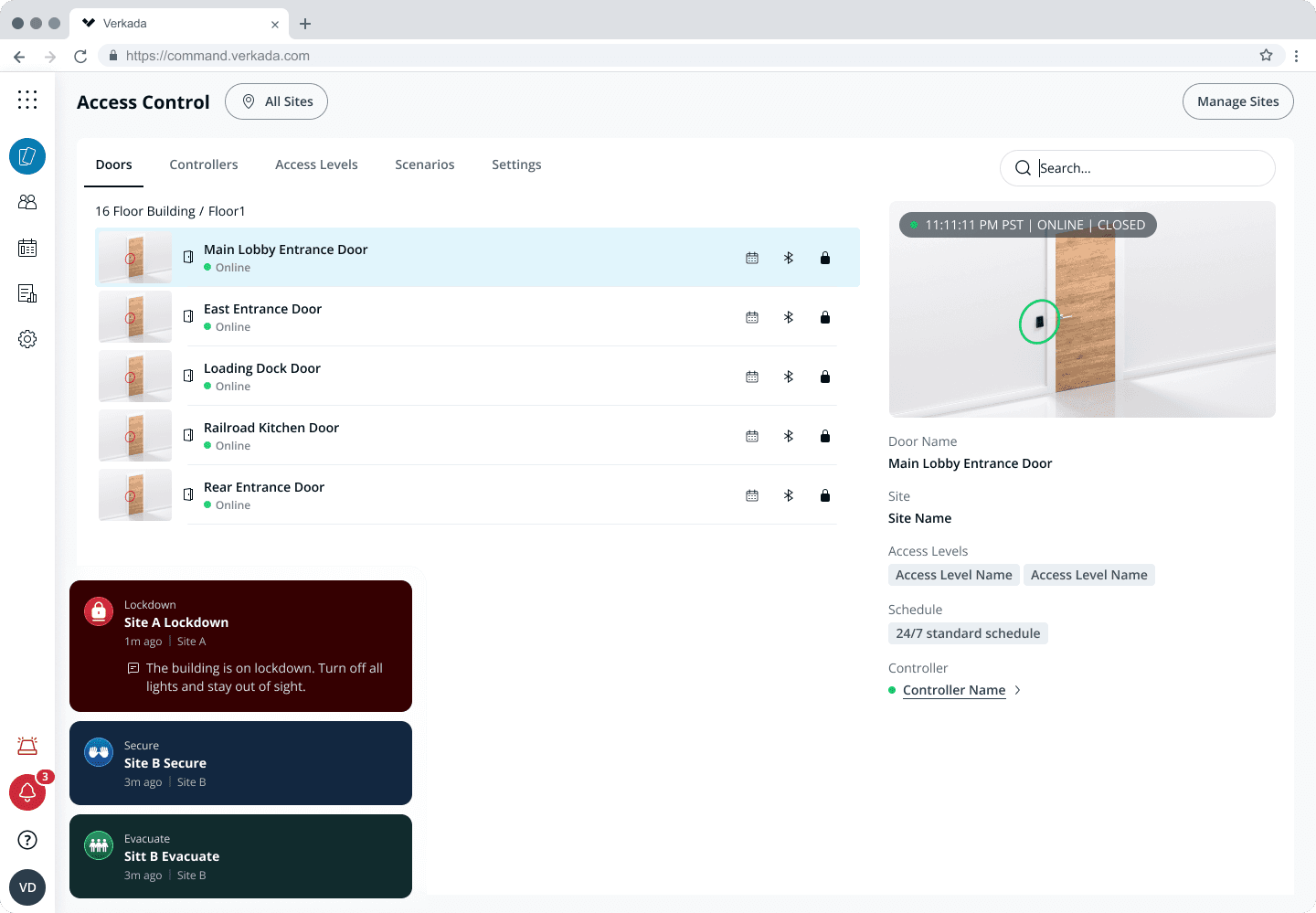Select the East Entrance Door row name
Screen dimensions: 1316x913
tap(262, 309)
